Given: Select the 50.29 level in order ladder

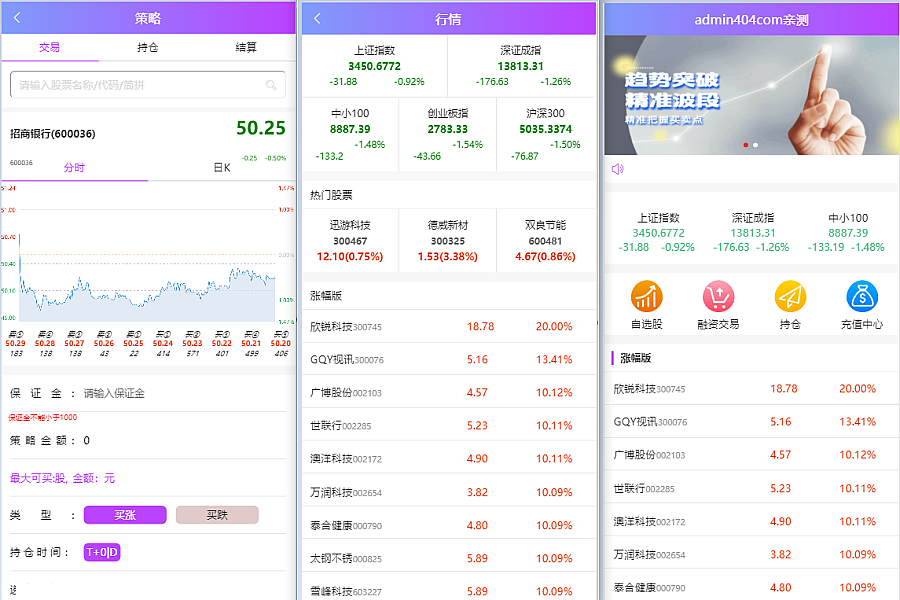Looking at the screenshot, I should point(15,343).
